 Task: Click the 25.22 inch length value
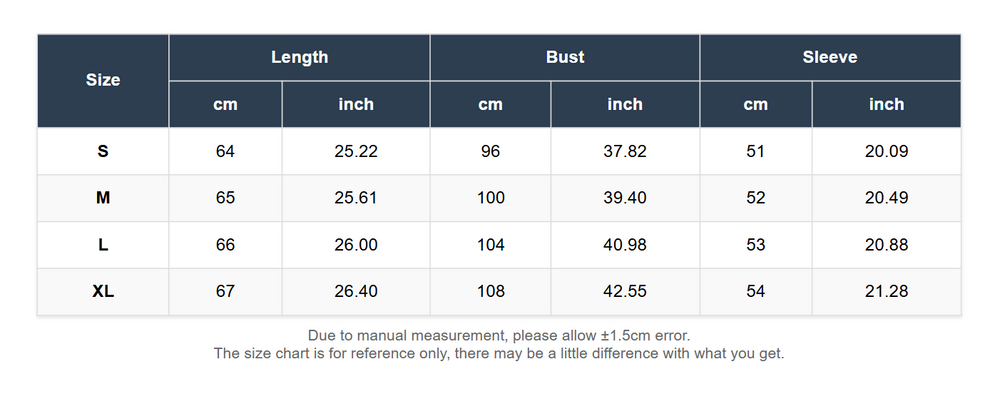tap(356, 151)
